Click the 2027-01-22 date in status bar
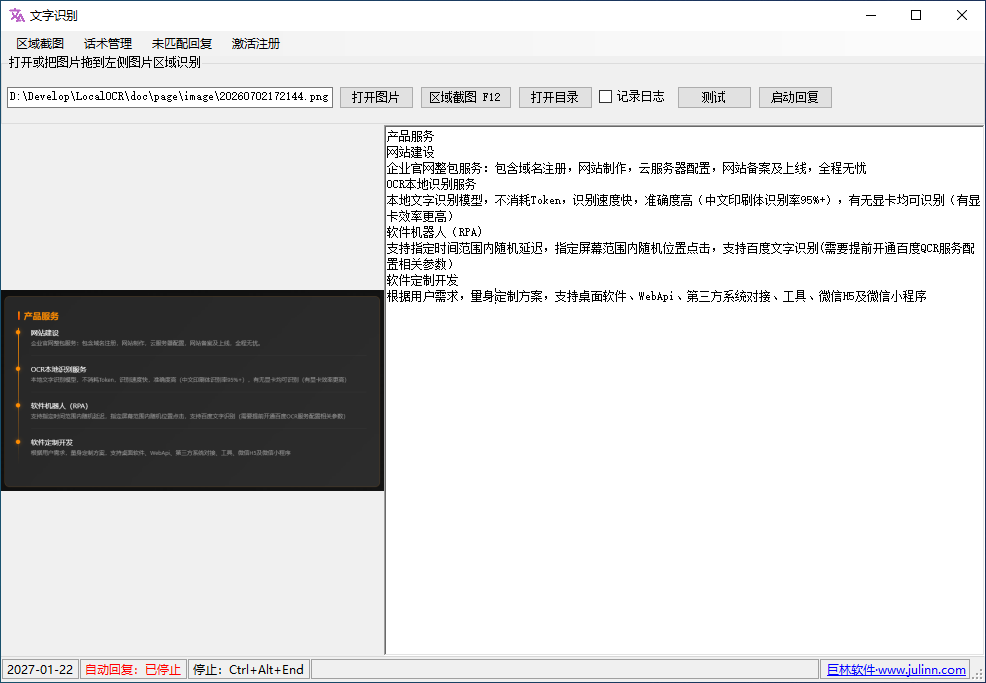Screen dimensions: 986x683 tap(40, 669)
